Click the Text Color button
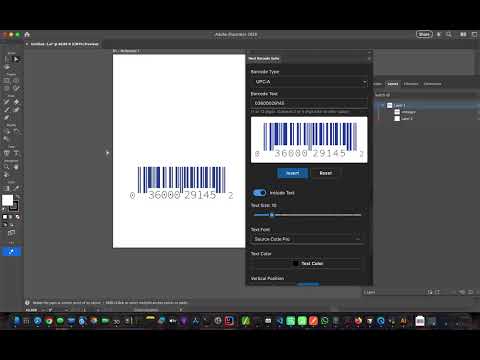Screen dimensions: 480x360 point(308,263)
